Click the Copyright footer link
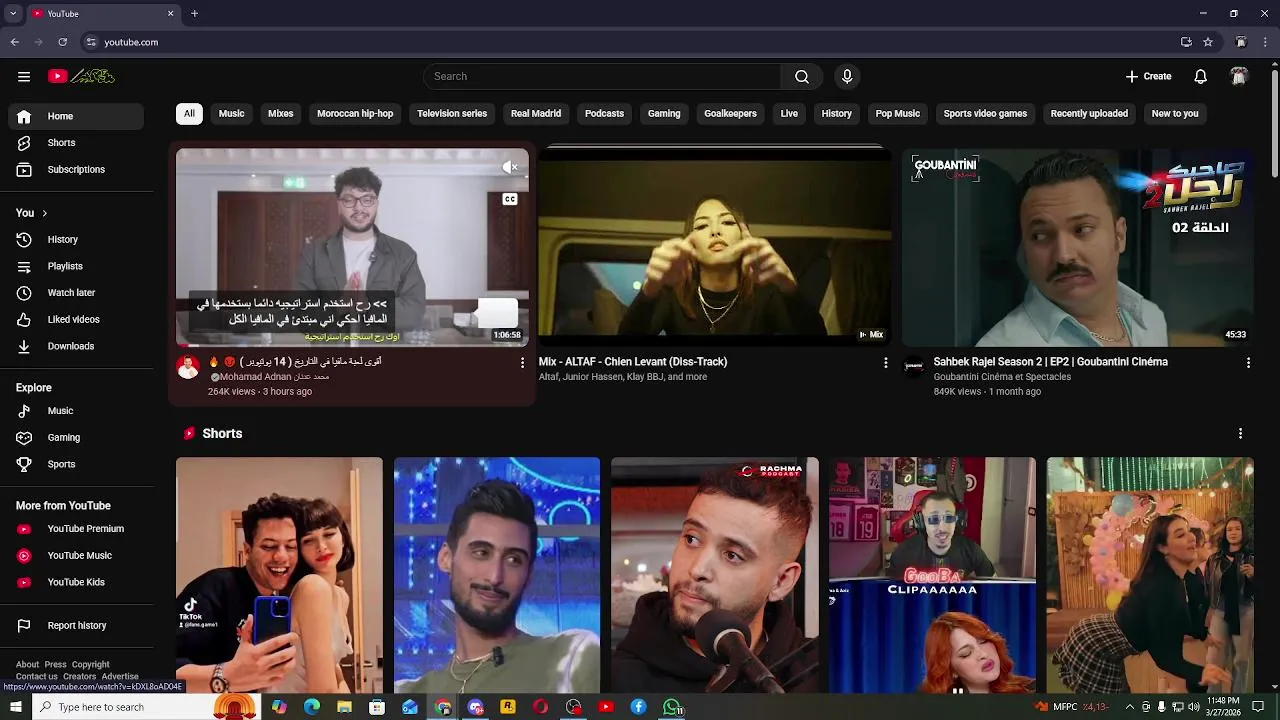This screenshot has height=720, width=1280. [x=90, y=664]
